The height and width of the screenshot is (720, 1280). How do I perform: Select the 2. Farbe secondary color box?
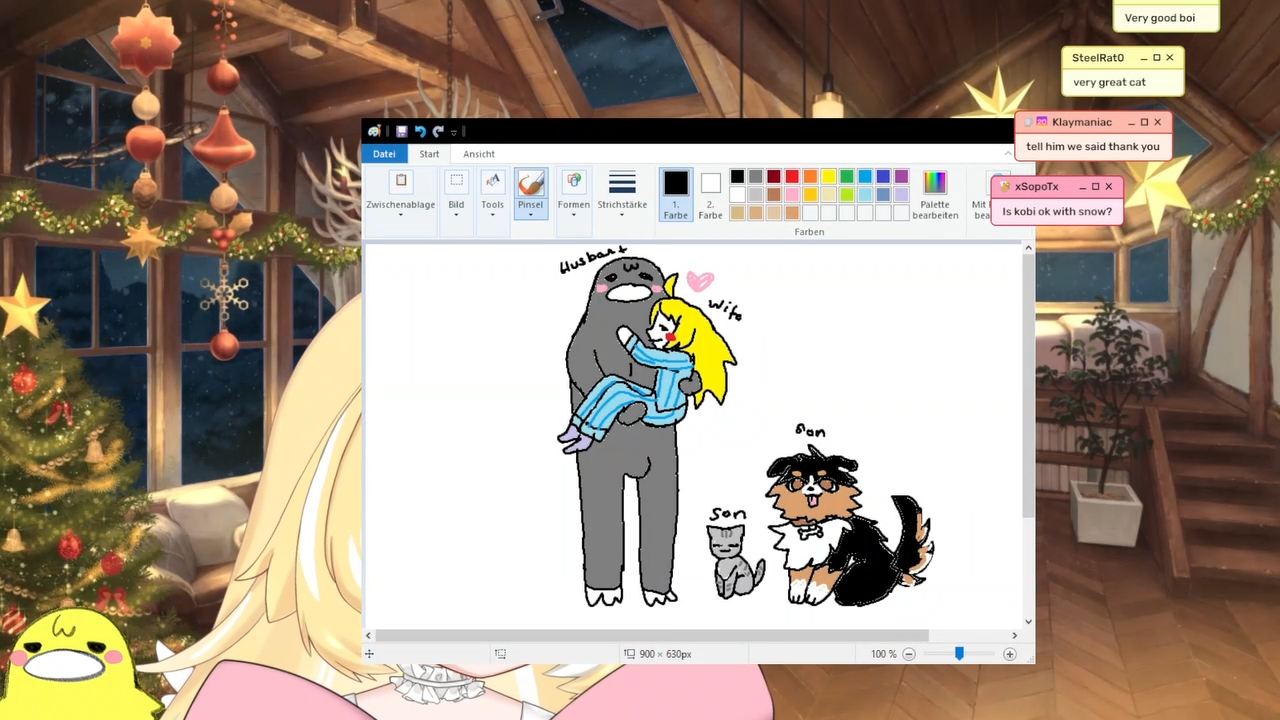(x=710, y=194)
